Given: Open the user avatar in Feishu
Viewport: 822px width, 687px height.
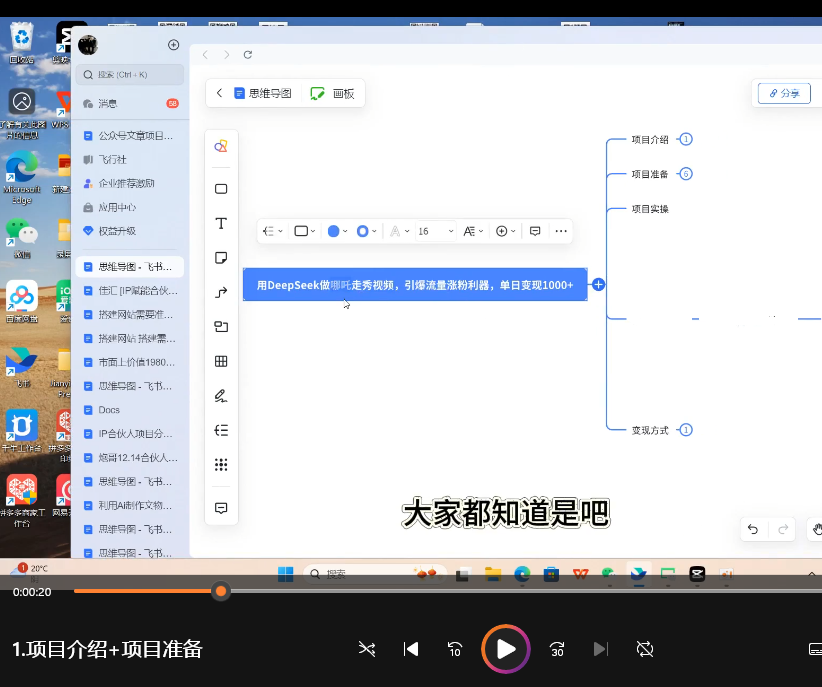Looking at the screenshot, I should 88,45.
